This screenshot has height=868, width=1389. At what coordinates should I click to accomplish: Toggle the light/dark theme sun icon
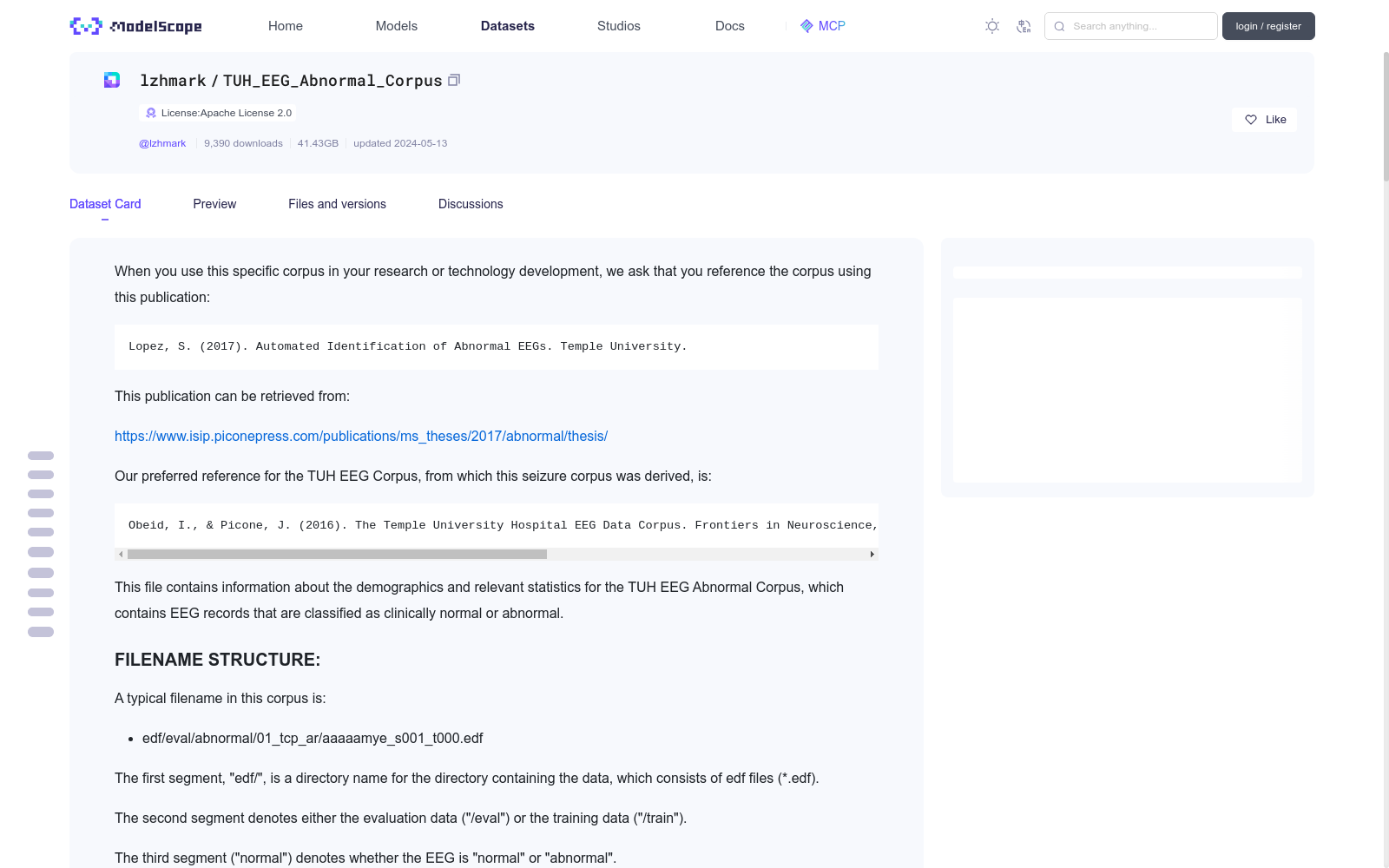(x=992, y=26)
